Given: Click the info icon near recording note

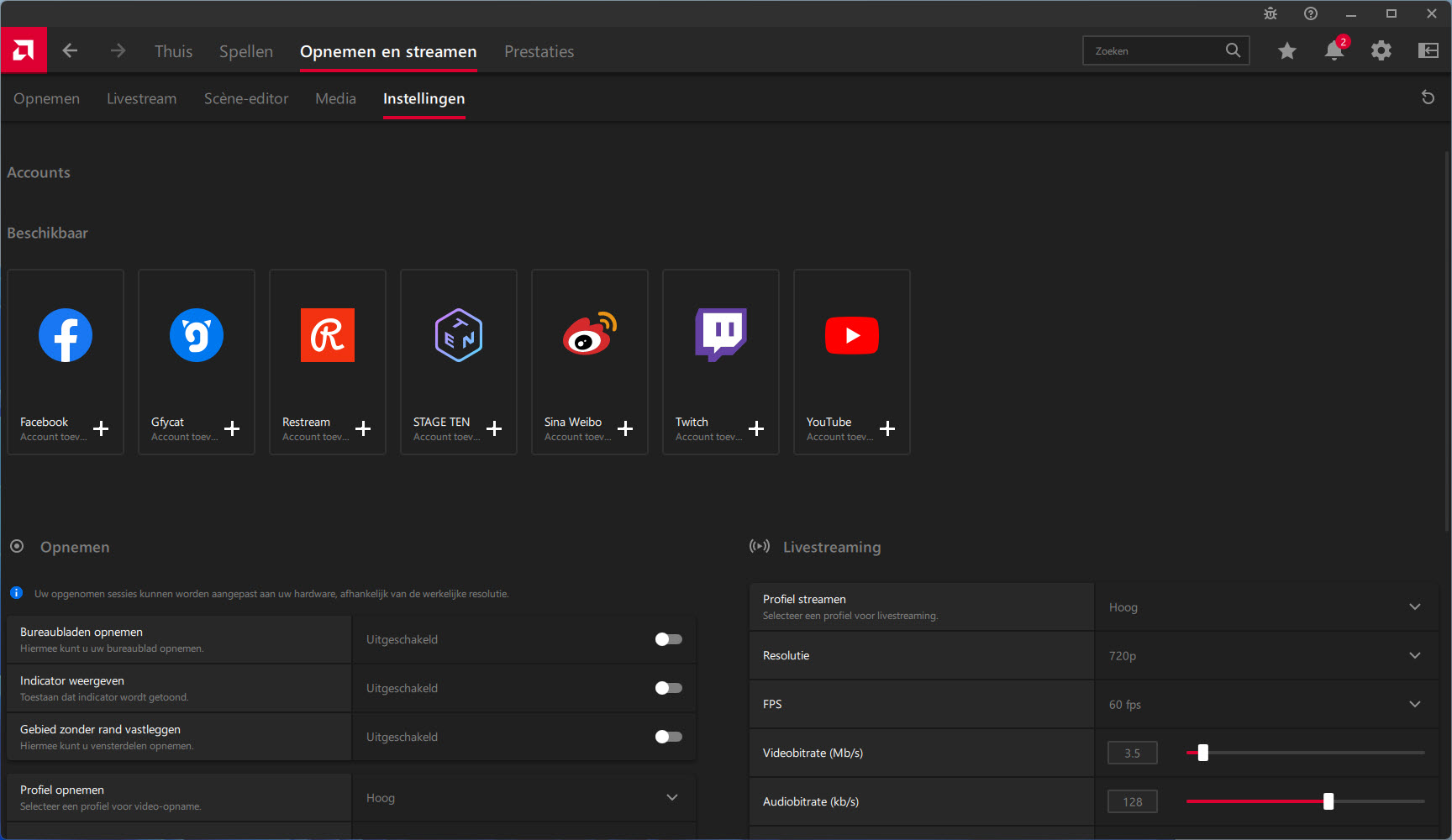Looking at the screenshot, I should pos(16,593).
